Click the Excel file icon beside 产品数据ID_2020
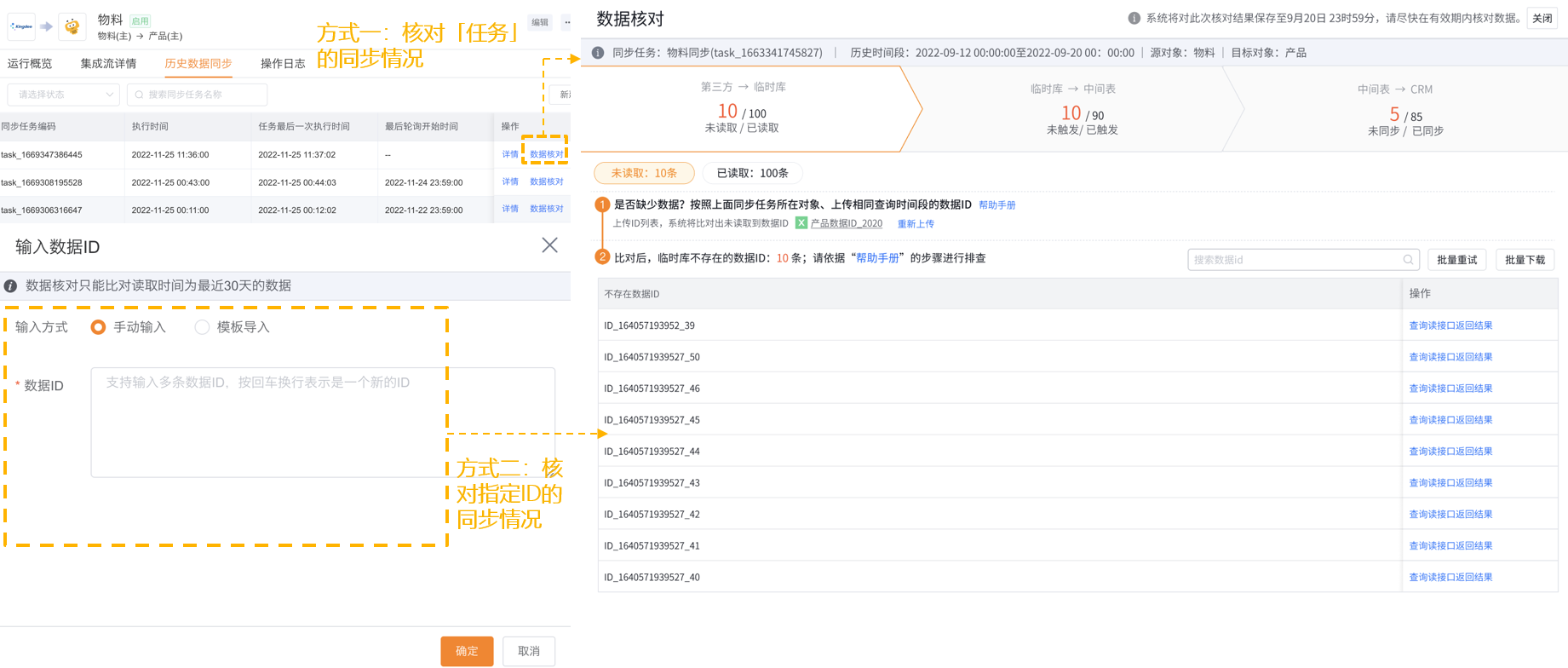This screenshot has height=668, width=1568. tap(801, 223)
